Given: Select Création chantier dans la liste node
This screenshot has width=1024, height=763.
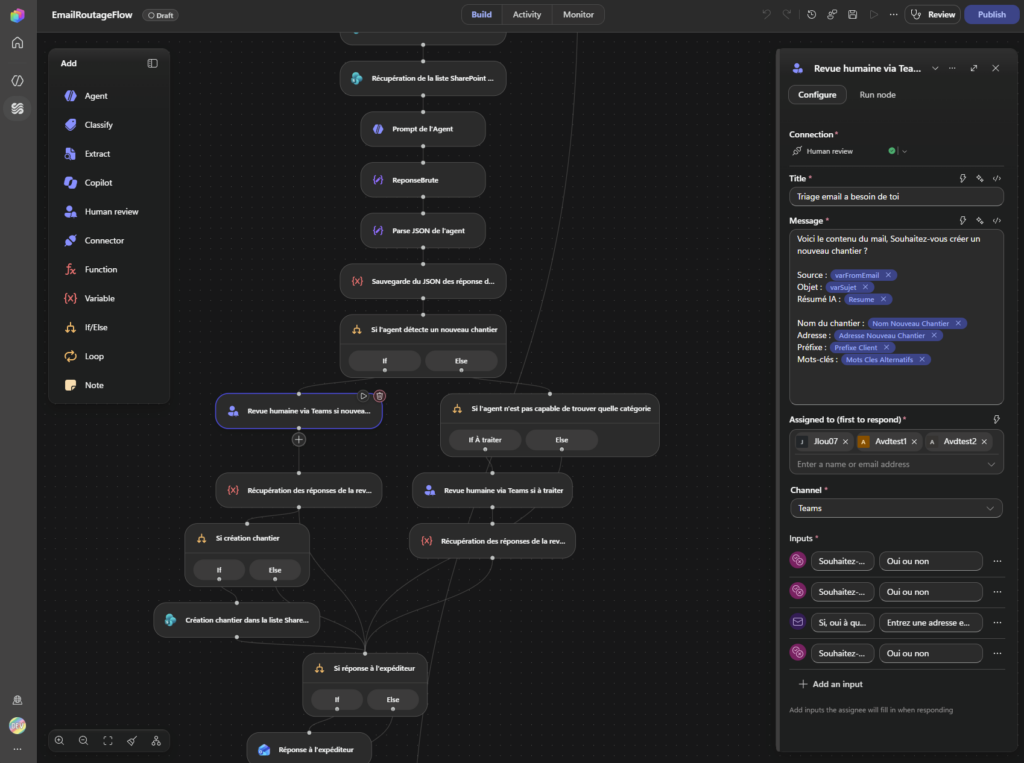Looking at the screenshot, I should [237, 620].
